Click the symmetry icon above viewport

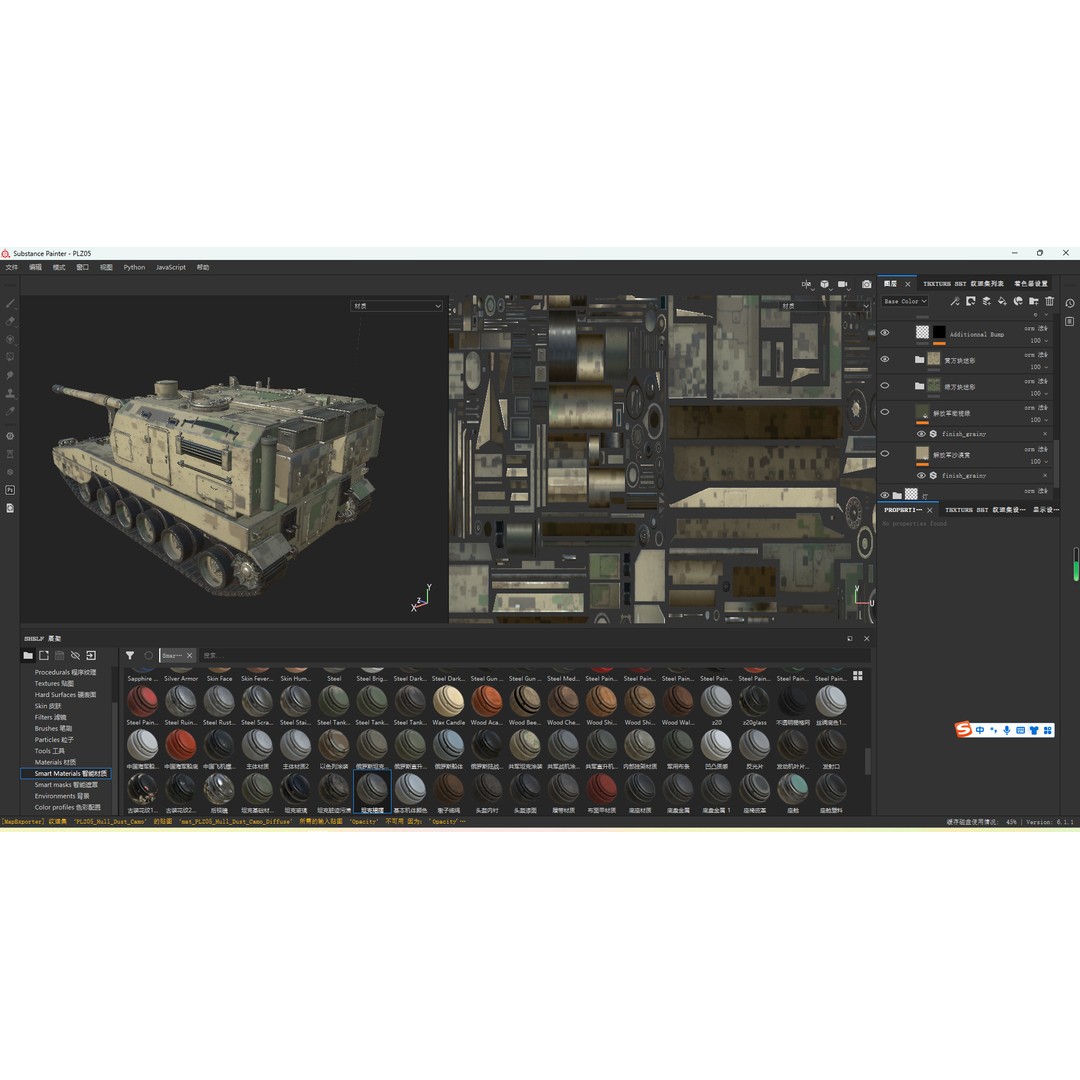tap(806, 284)
